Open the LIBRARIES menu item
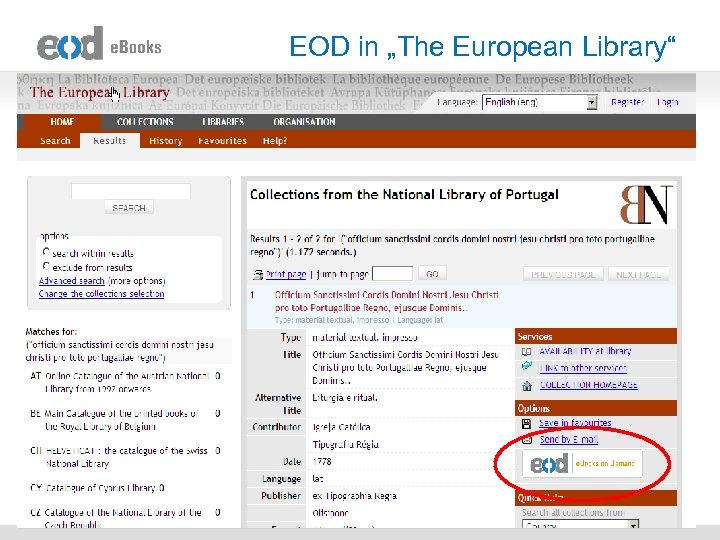This screenshot has height=540, width=720. (x=223, y=122)
